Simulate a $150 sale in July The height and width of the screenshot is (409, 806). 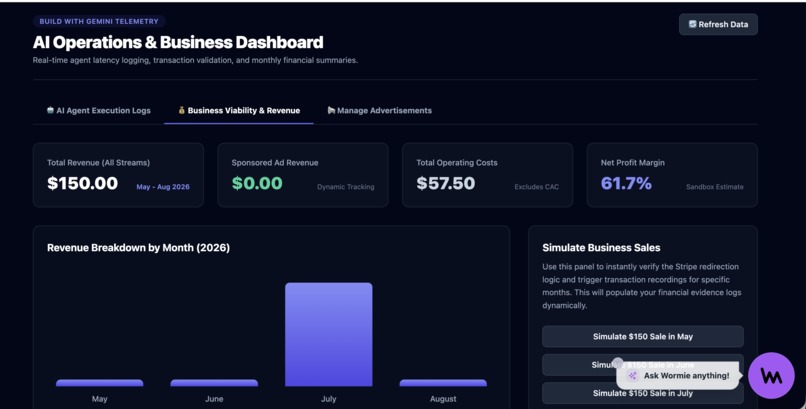643,393
